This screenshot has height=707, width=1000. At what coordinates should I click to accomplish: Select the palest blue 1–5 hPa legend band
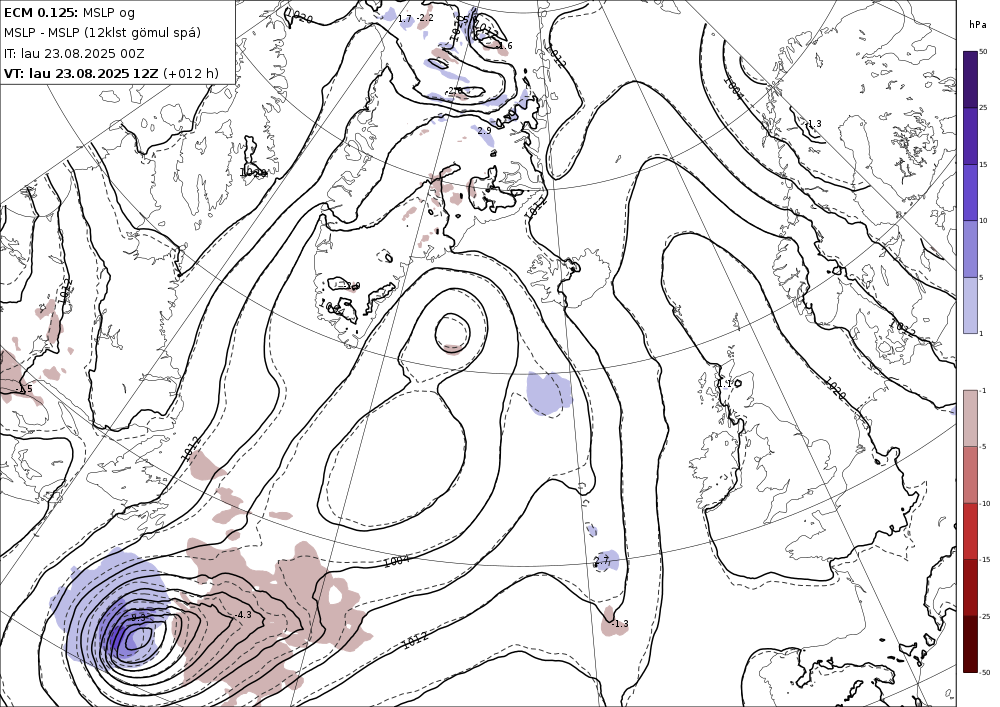coord(970,305)
